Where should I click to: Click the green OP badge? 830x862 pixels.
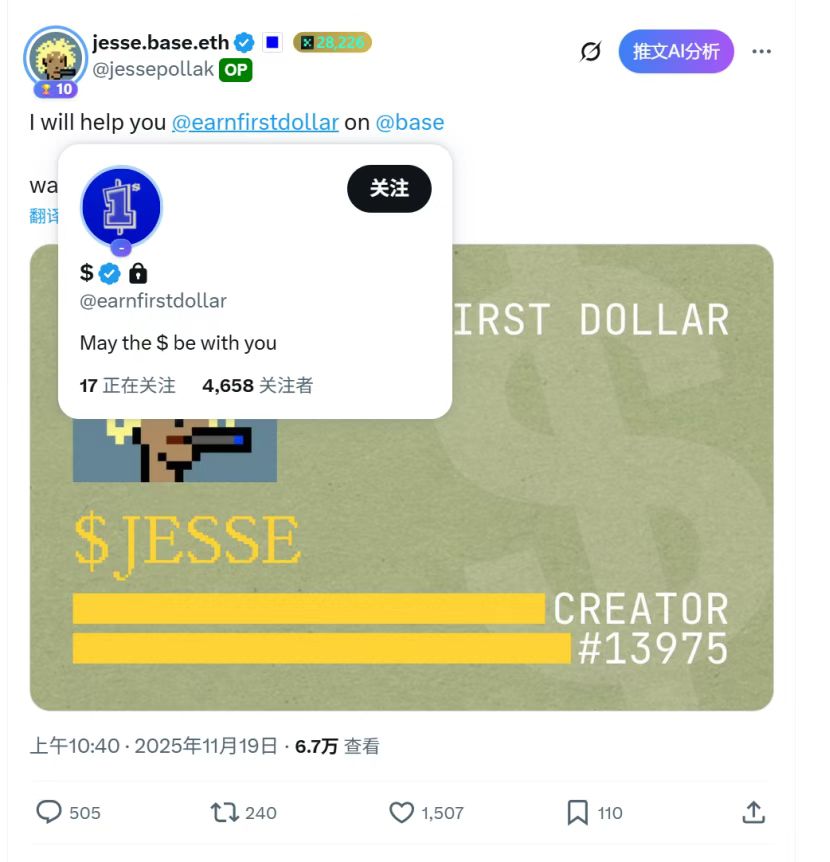pos(236,70)
